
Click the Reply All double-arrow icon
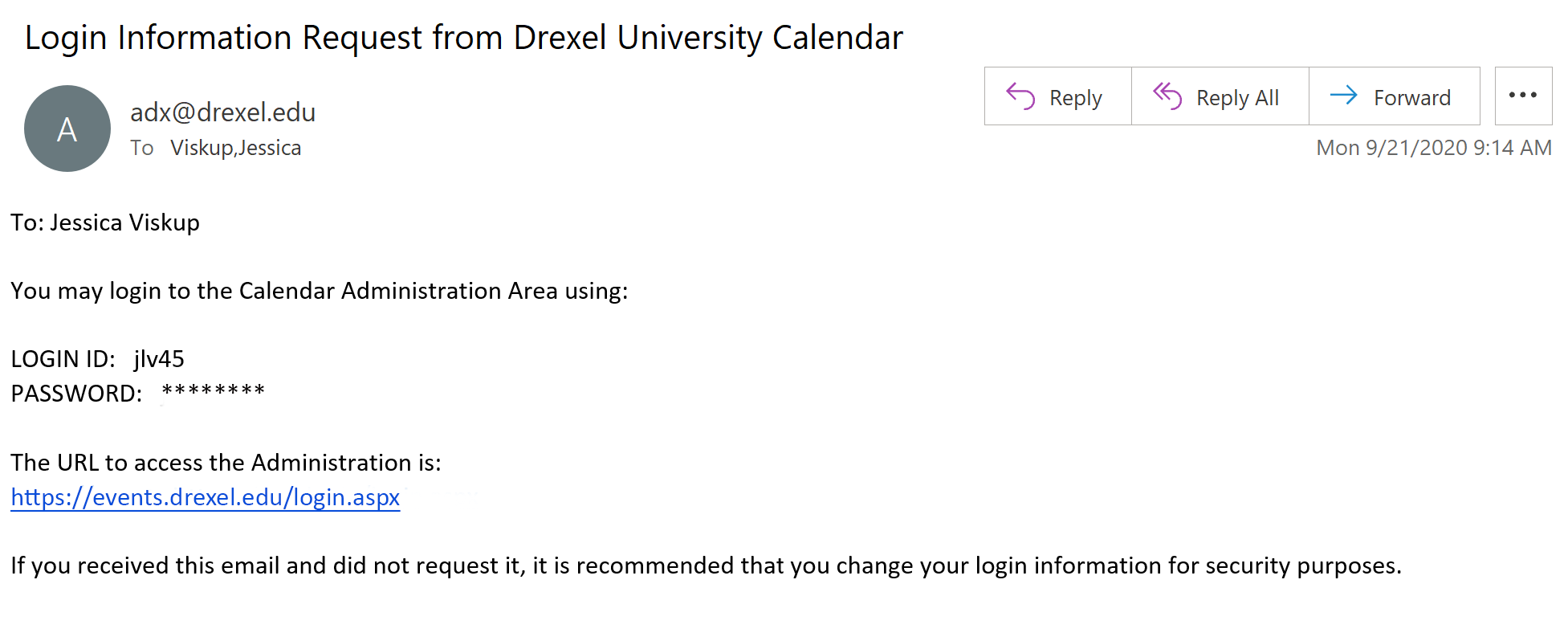point(1167,96)
